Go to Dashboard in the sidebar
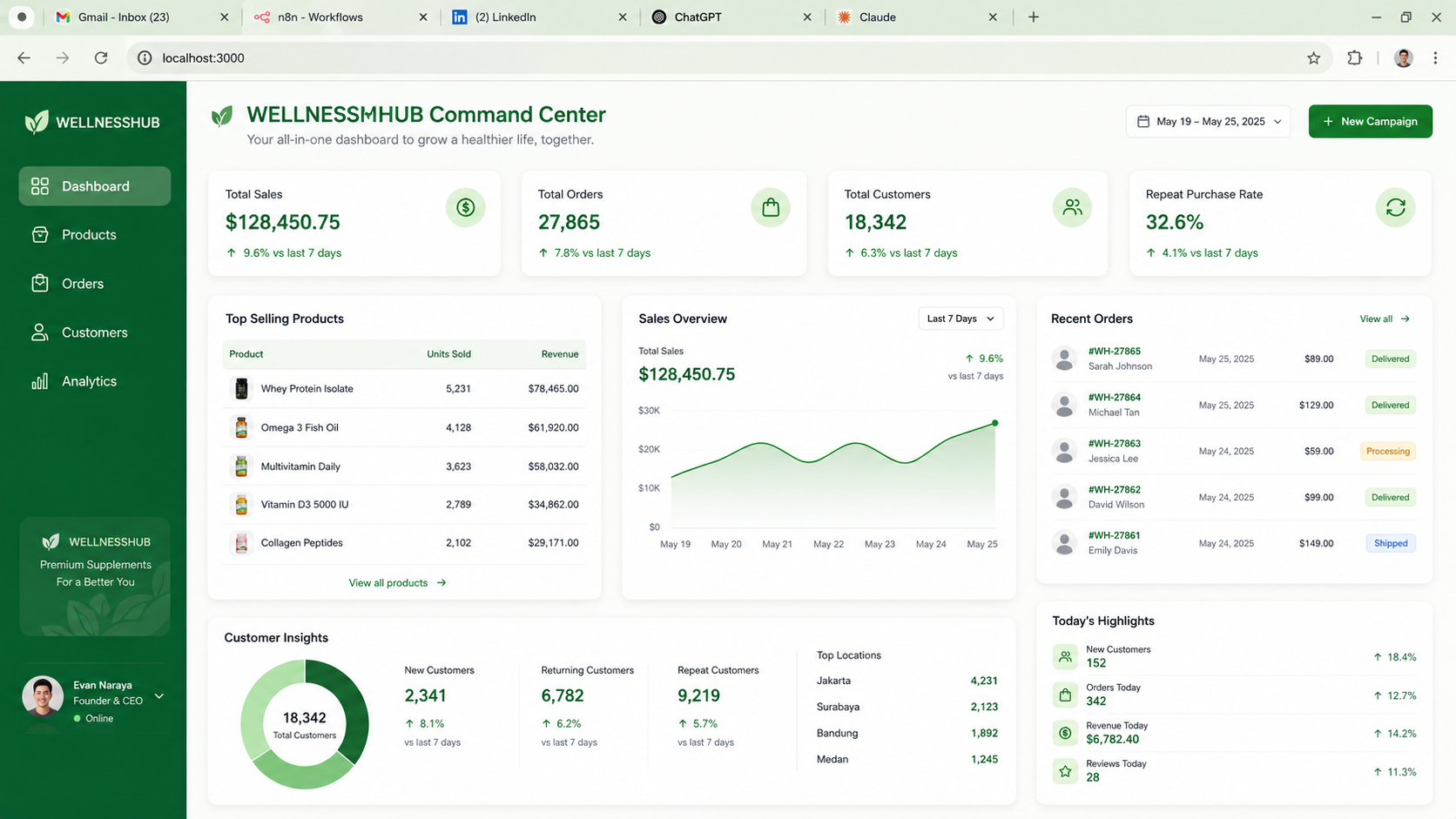Screen dimensions: 1456x819 pos(95,186)
